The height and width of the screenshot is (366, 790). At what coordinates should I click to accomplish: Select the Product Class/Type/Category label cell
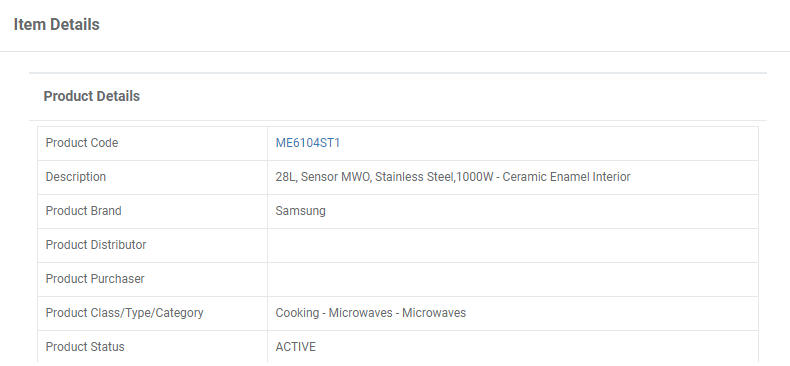point(152,313)
